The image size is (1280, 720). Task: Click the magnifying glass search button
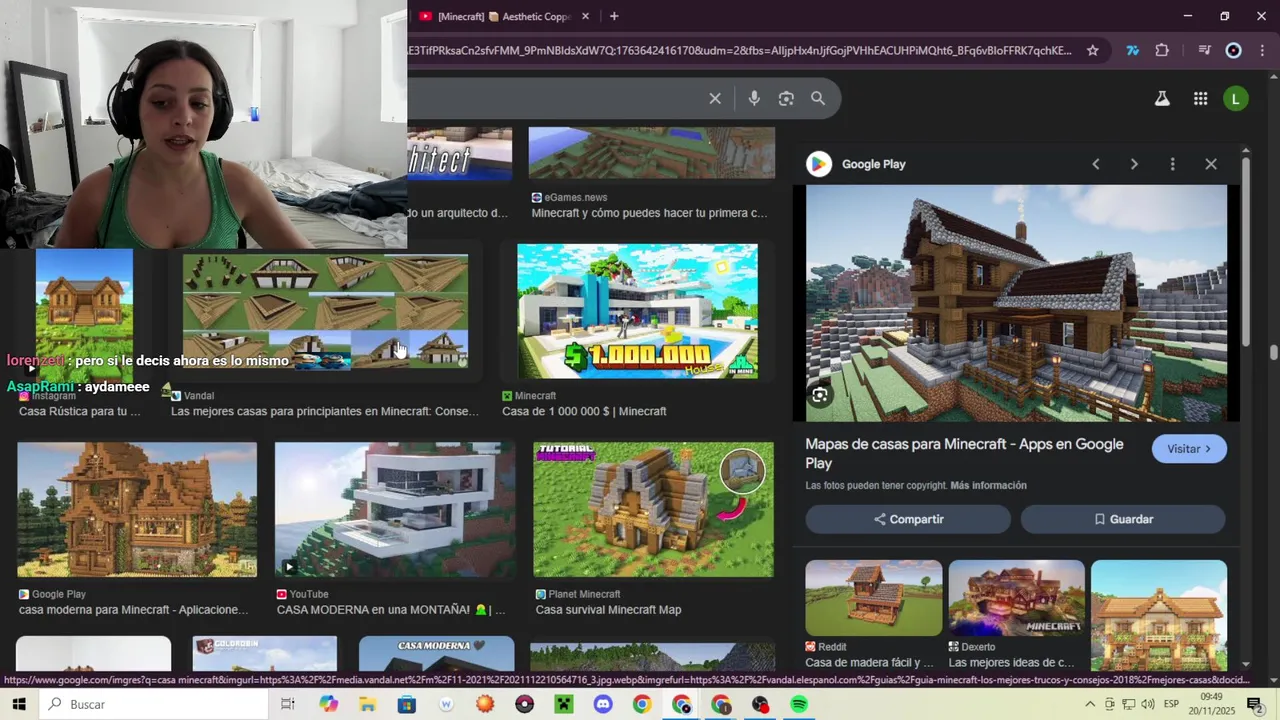click(x=818, y=98)
